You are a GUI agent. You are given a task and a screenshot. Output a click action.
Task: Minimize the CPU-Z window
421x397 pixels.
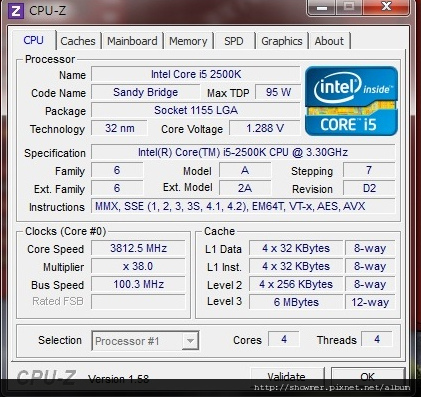coord(322,7)
